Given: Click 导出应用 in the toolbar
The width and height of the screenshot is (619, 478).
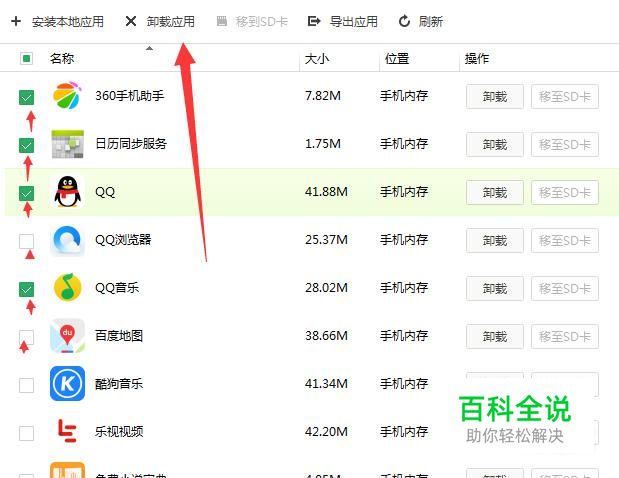Looking at the screenshot, I should (x=354, y=21).
